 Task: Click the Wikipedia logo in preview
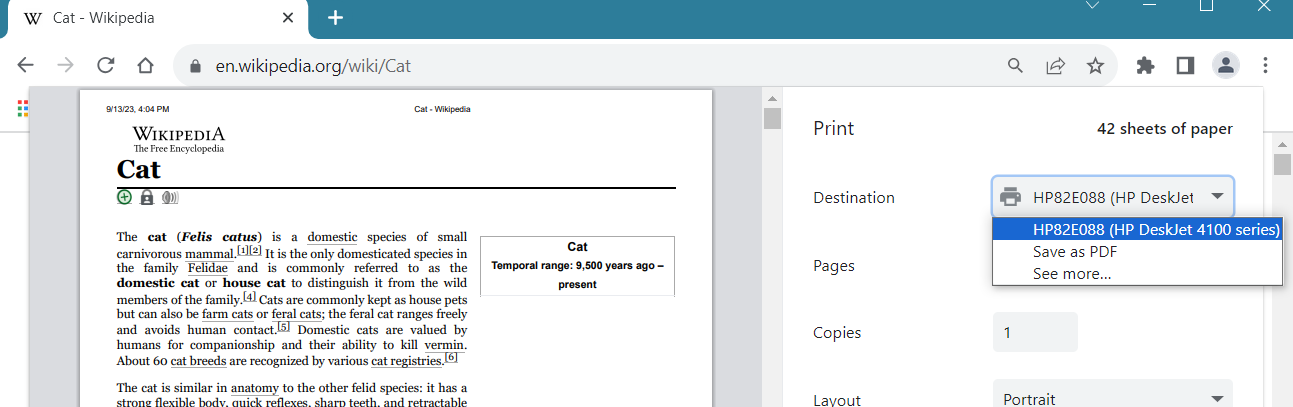pyautogui.click(x=179, y=139)
